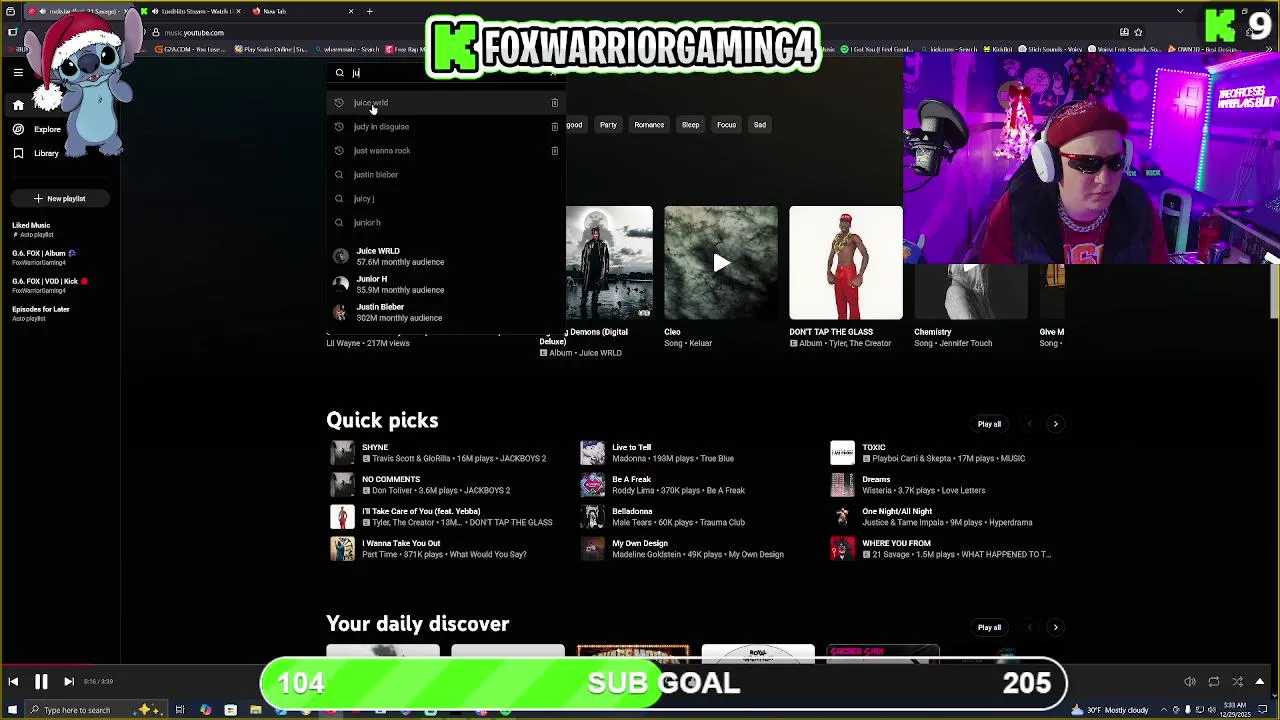Delete the 'just wanna rock' history entry

(x=554, y=151)
